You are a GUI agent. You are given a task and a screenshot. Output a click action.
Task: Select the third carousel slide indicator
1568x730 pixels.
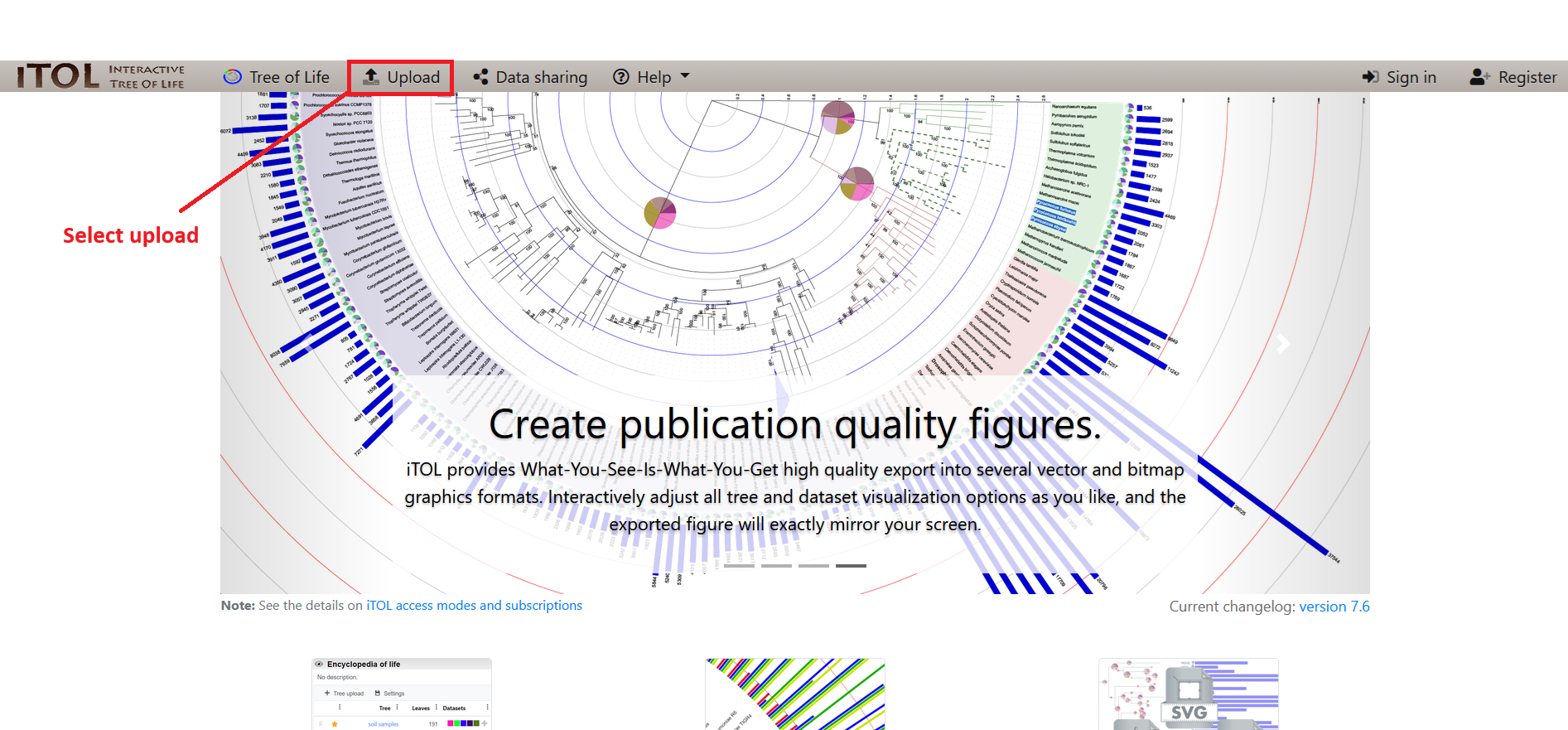click(813, 566)
